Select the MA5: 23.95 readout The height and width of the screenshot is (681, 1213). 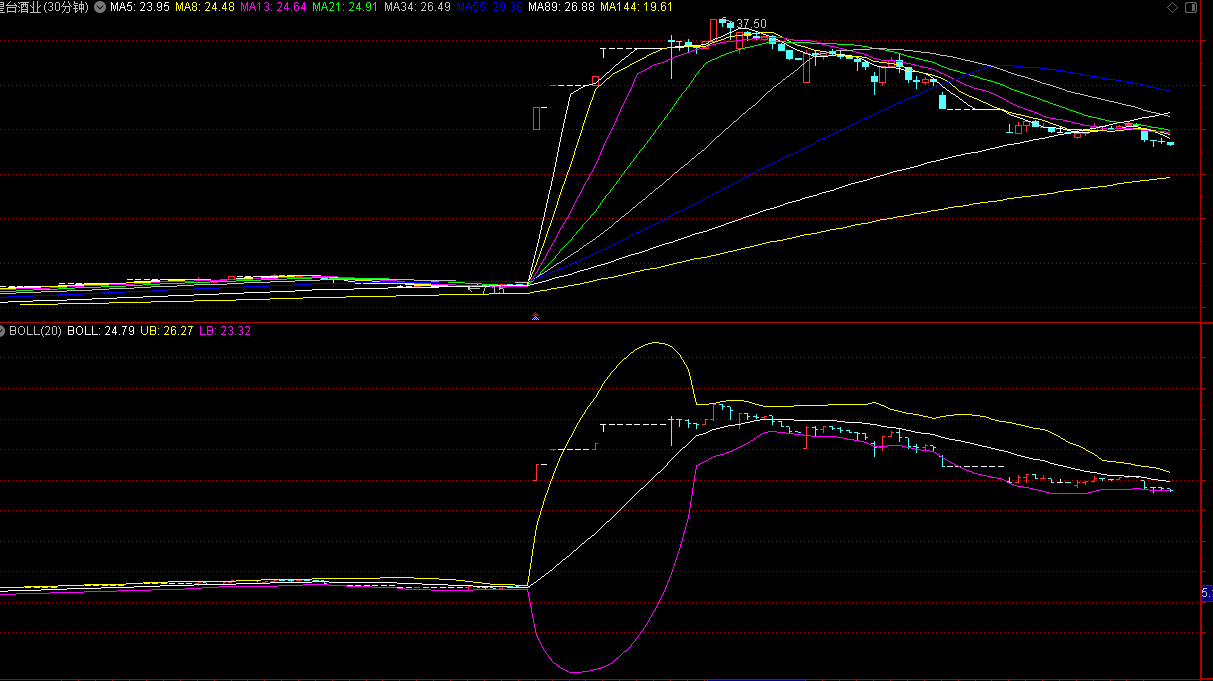(139, 7)
